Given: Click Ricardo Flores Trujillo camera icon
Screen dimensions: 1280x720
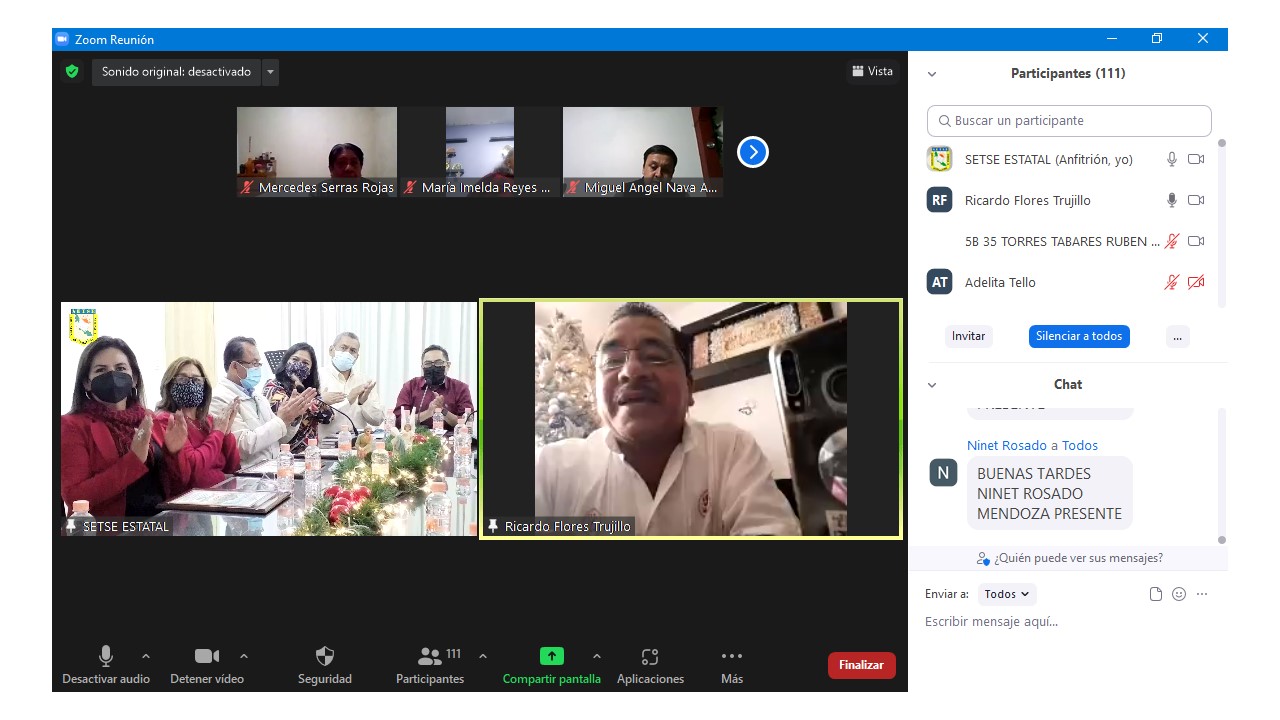Looking at the screenshot, I should tap(1196, 200).
